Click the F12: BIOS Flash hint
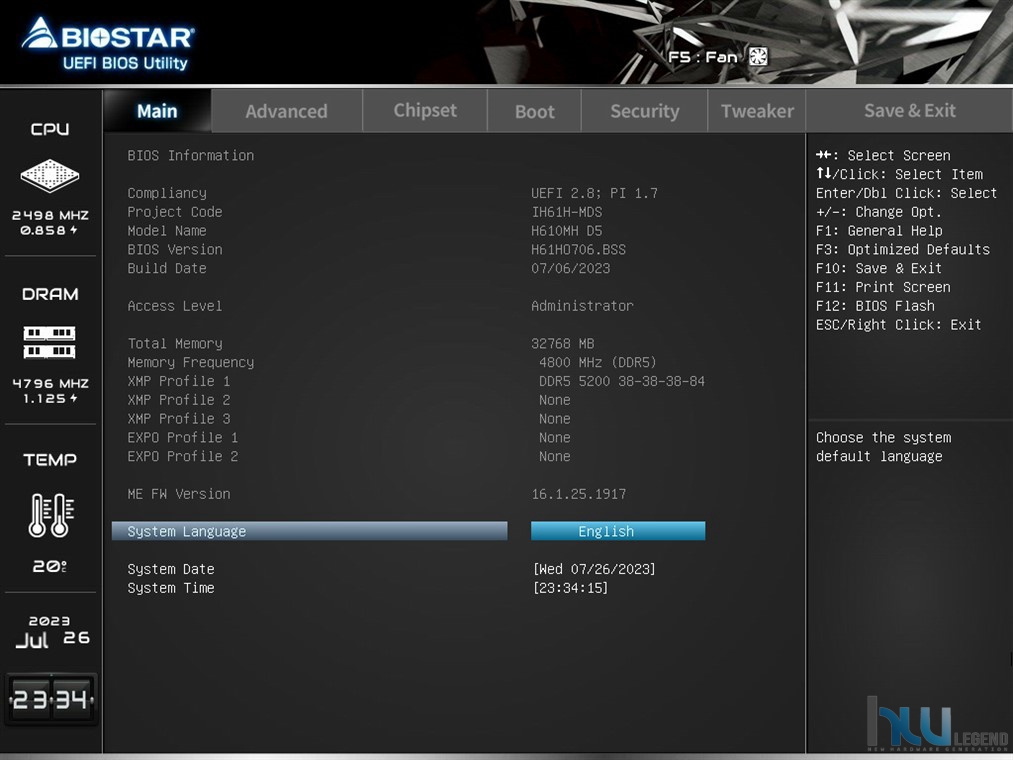This screenshot has width=1013, height=760. point(875,305)
